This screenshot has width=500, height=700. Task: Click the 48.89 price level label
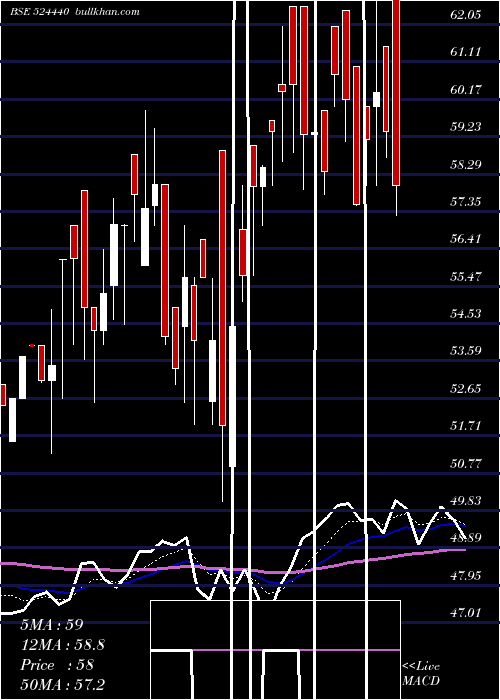tap(466, 538)
